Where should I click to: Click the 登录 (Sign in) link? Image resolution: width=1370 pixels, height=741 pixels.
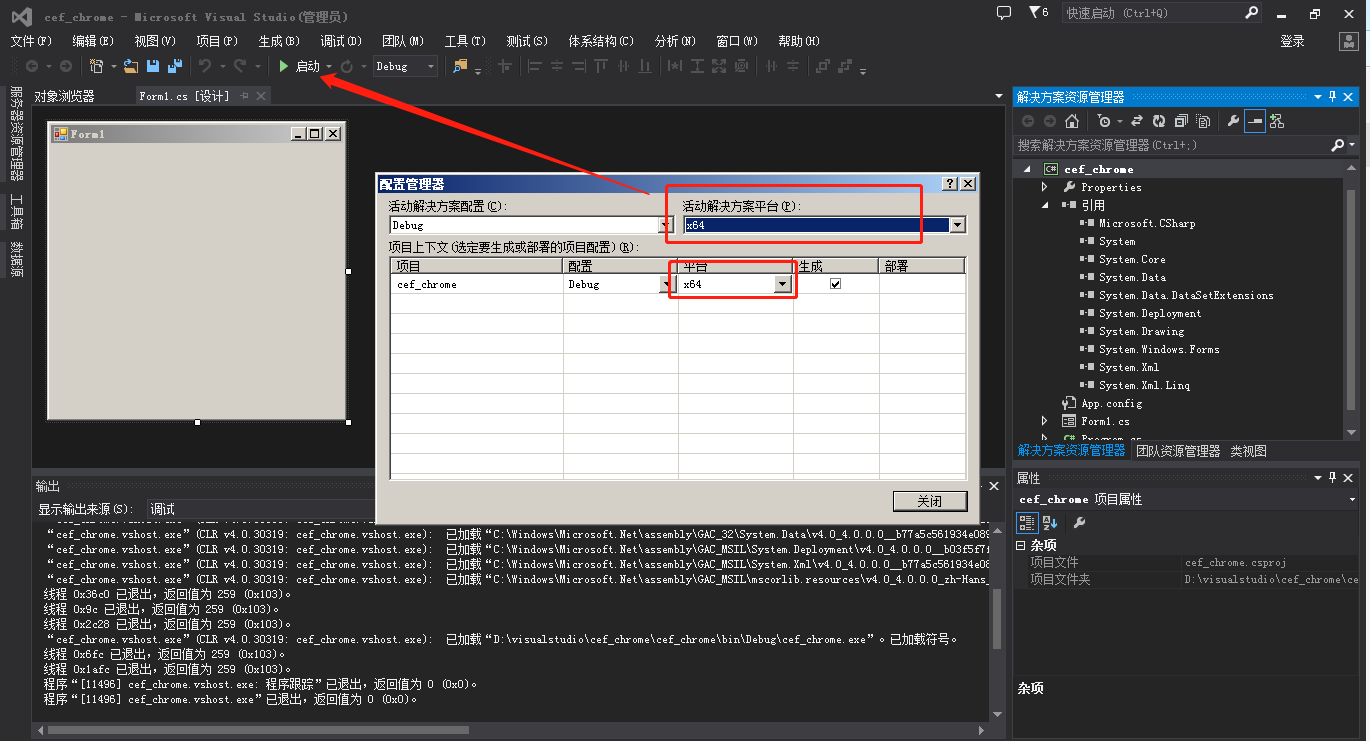(x=1292, y=41)
